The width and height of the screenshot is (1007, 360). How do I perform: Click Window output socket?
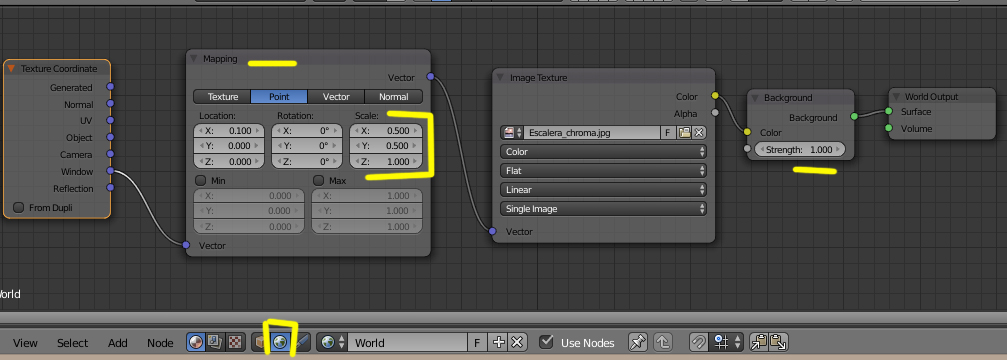pyautogui.click(x=110, y=171)
